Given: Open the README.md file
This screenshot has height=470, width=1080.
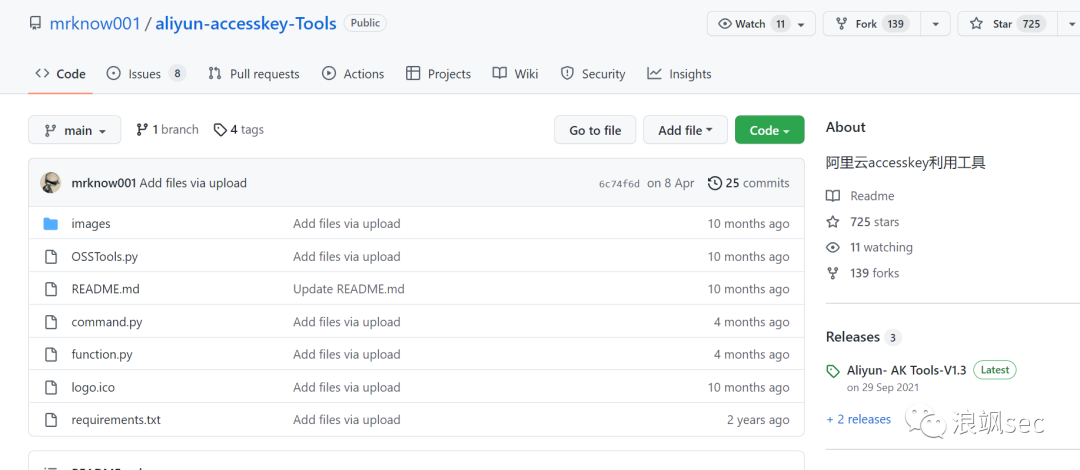Looking at the screenshot, I should [x=105, y=289].
